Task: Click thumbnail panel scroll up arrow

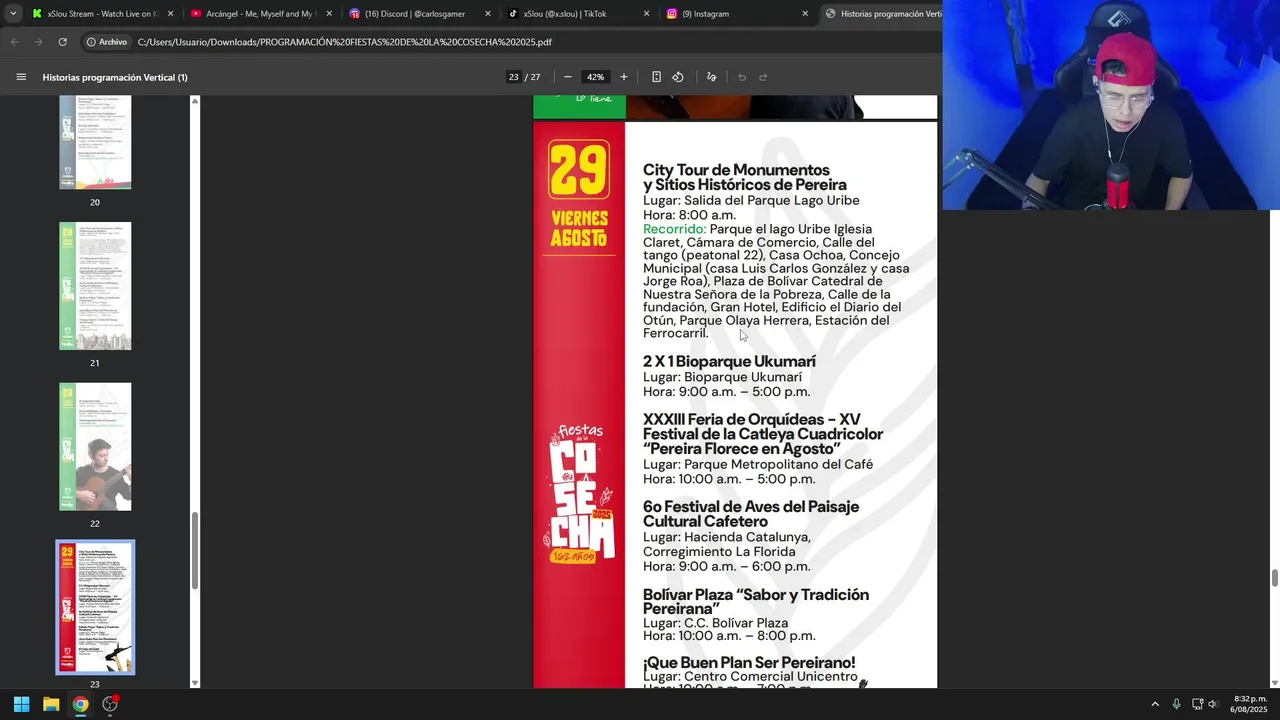Action: point(195,100)
